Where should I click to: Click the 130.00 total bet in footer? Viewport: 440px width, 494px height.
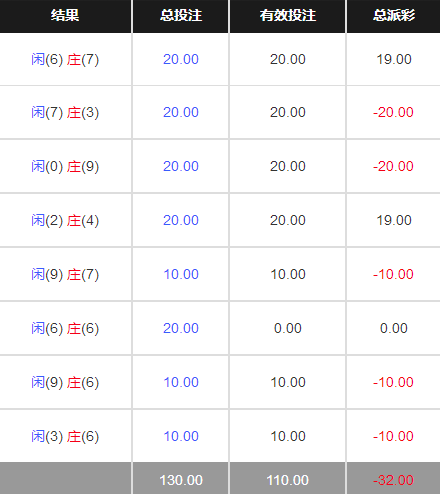pos(181,480)
